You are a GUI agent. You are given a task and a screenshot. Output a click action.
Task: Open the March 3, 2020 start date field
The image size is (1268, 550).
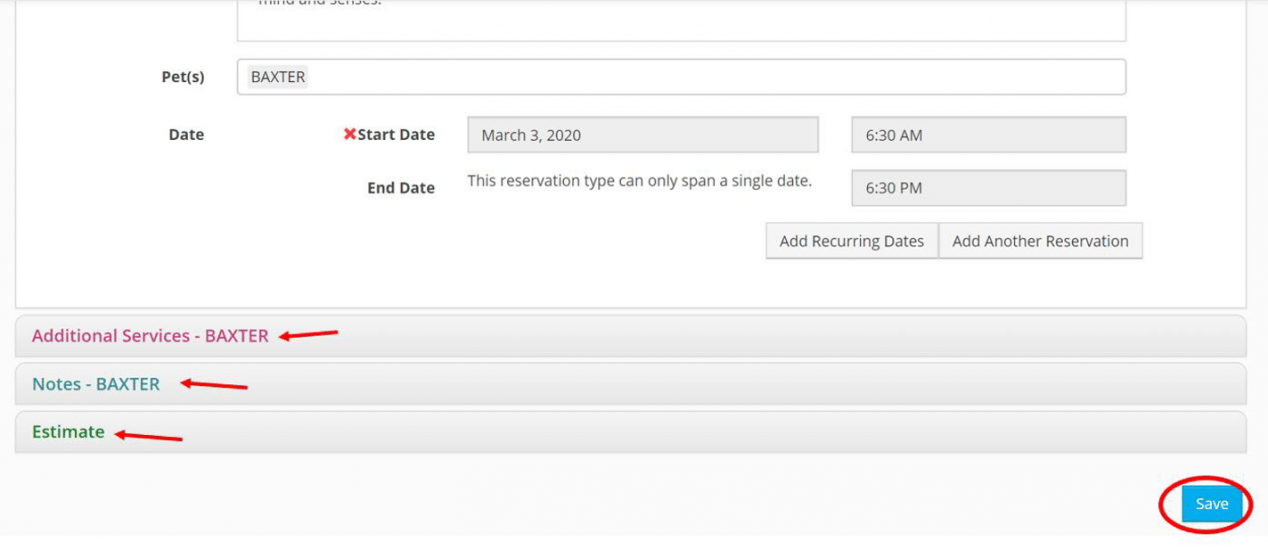[643, 135]
